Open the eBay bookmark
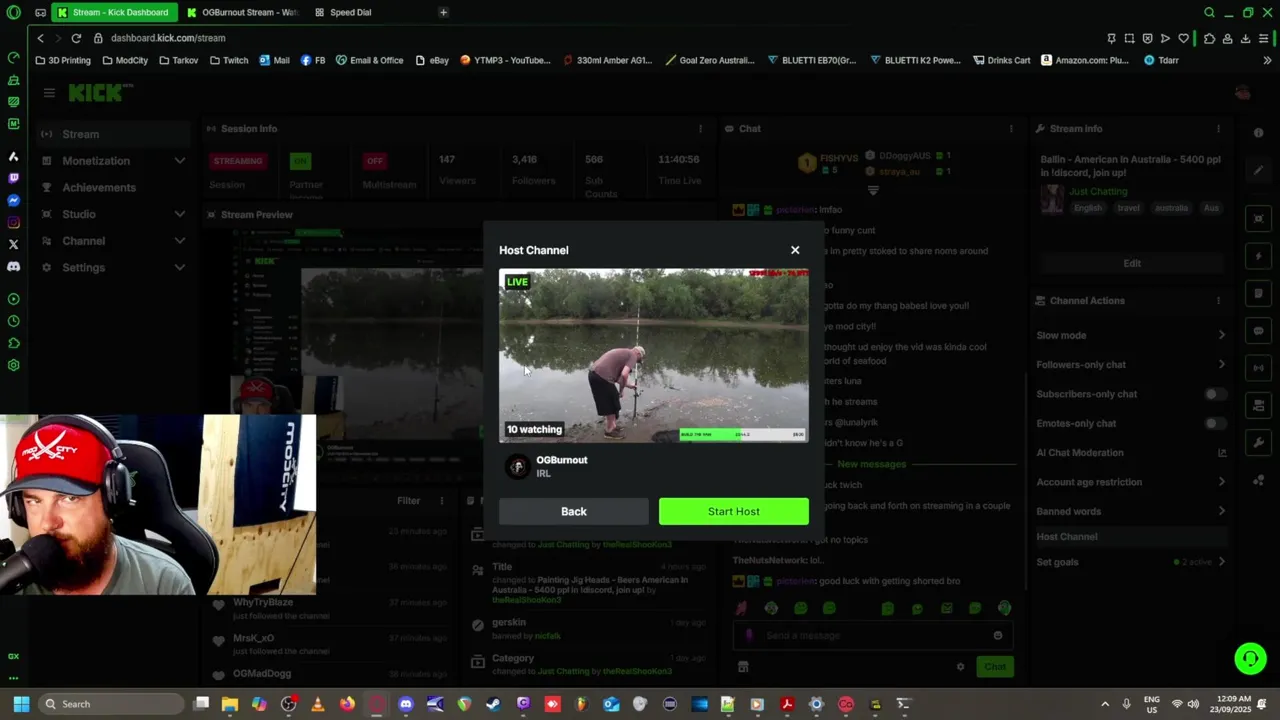The image size is (1280, 720). [x=432, y=60]
